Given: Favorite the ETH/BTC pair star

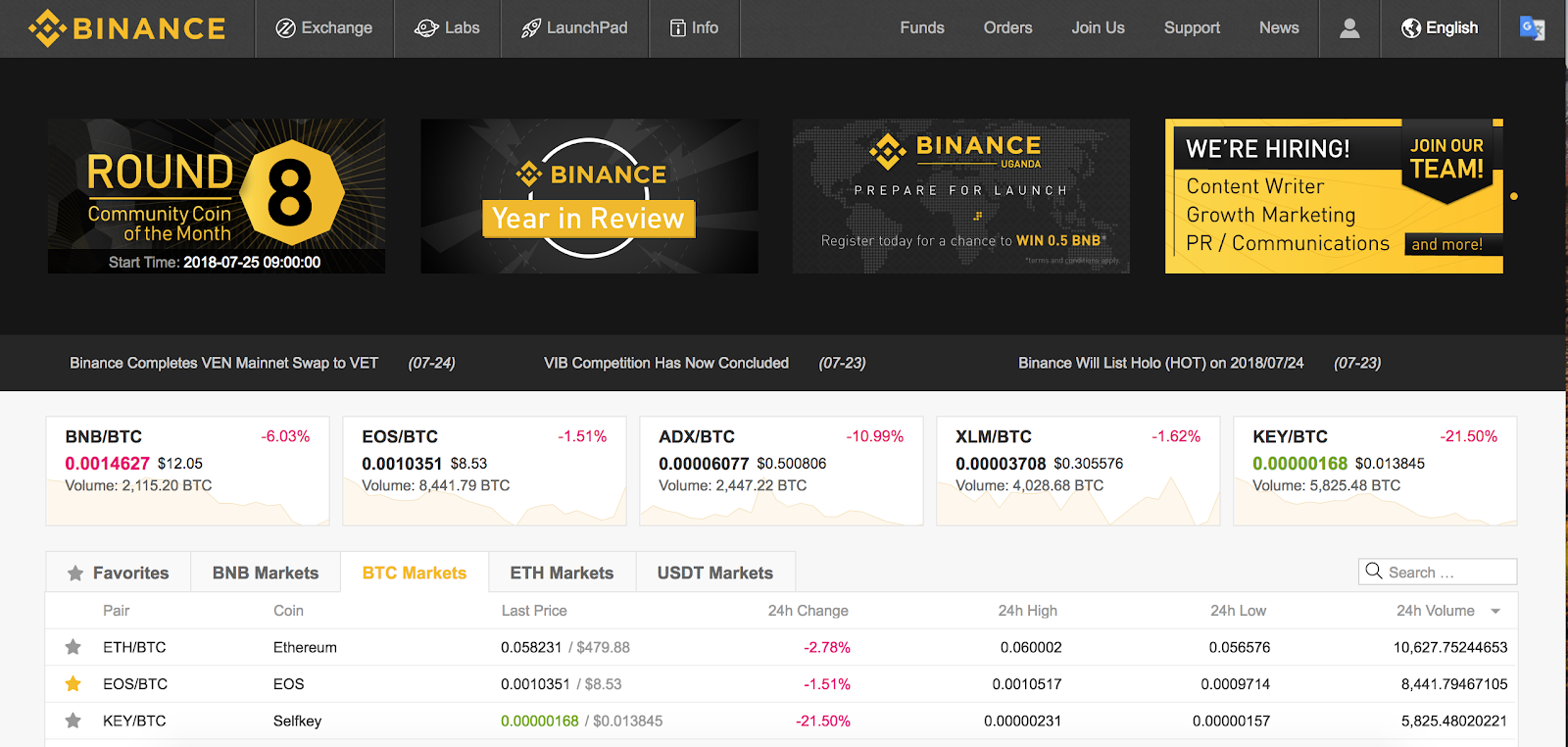Looking at the screenshot, I should (73, 647).
